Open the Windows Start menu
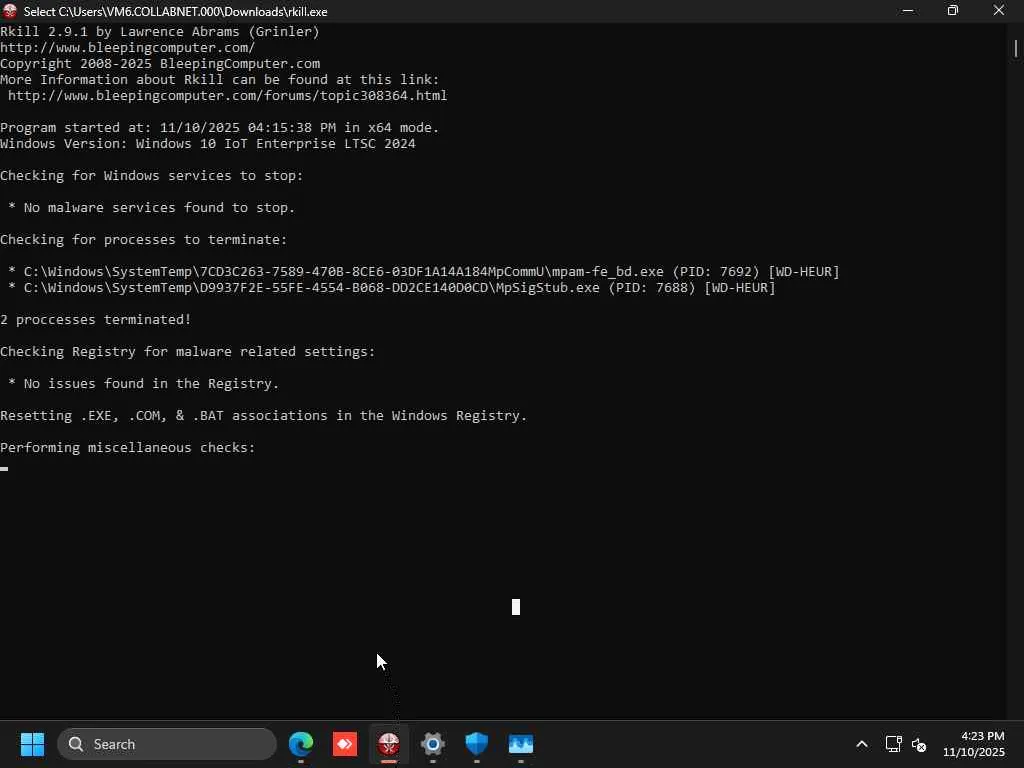This screenshot has width=1024, height=768. pyautogui.click(x=32, y=744)
